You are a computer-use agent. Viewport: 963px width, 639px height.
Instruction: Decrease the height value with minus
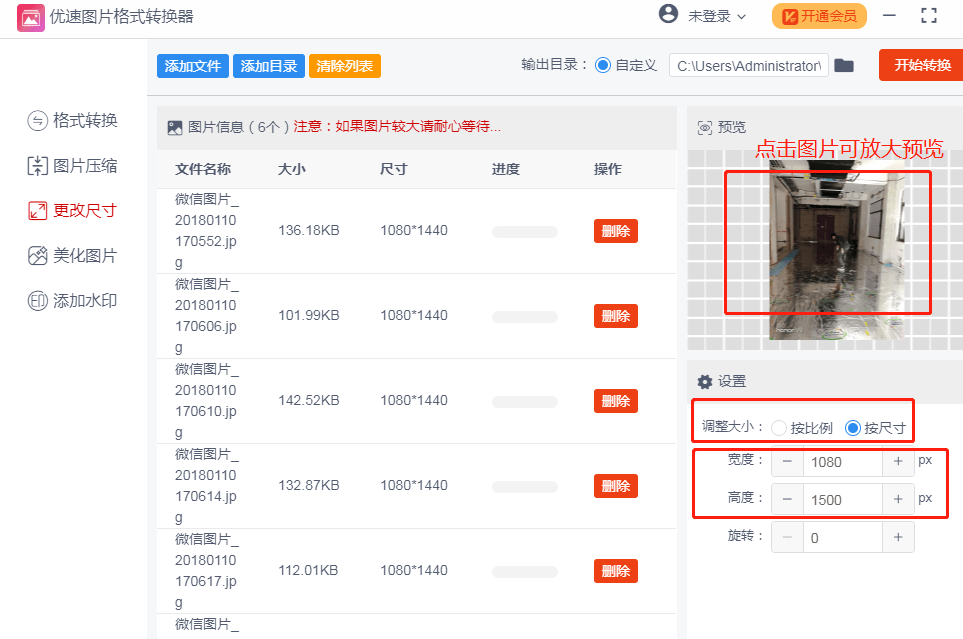(x=787, y=500)
